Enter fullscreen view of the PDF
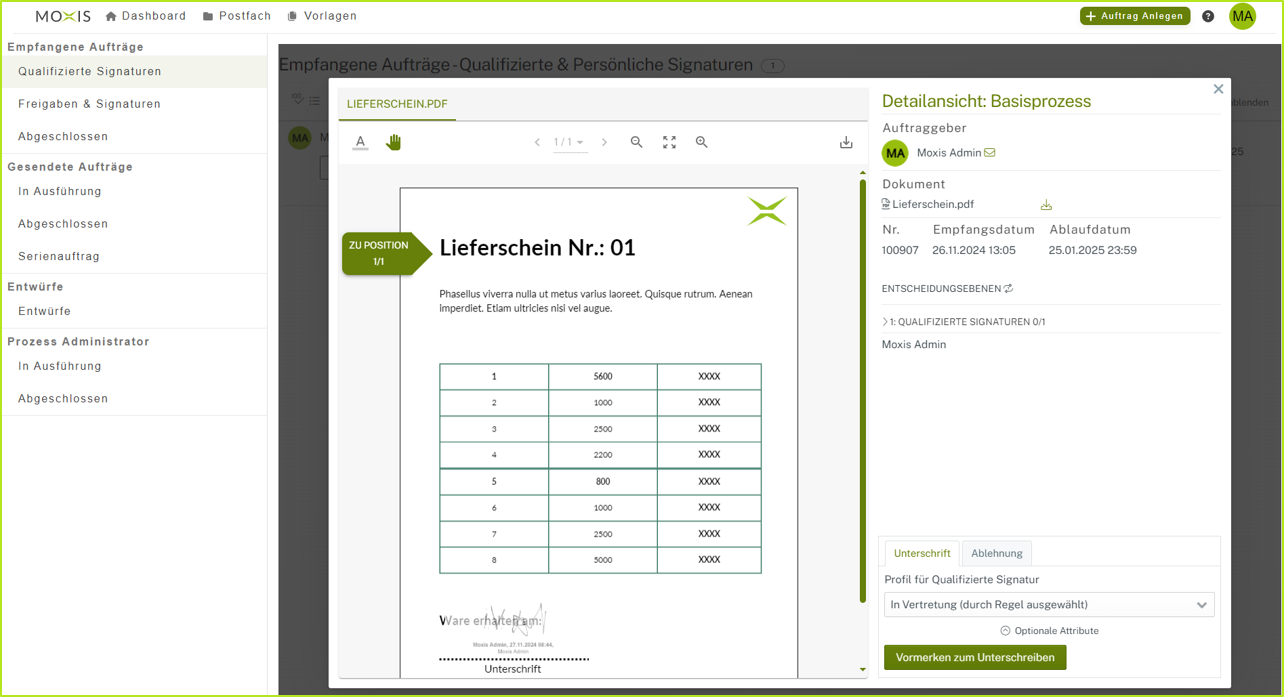This screenshot has width=1284, height=697. tap(669, 142)
